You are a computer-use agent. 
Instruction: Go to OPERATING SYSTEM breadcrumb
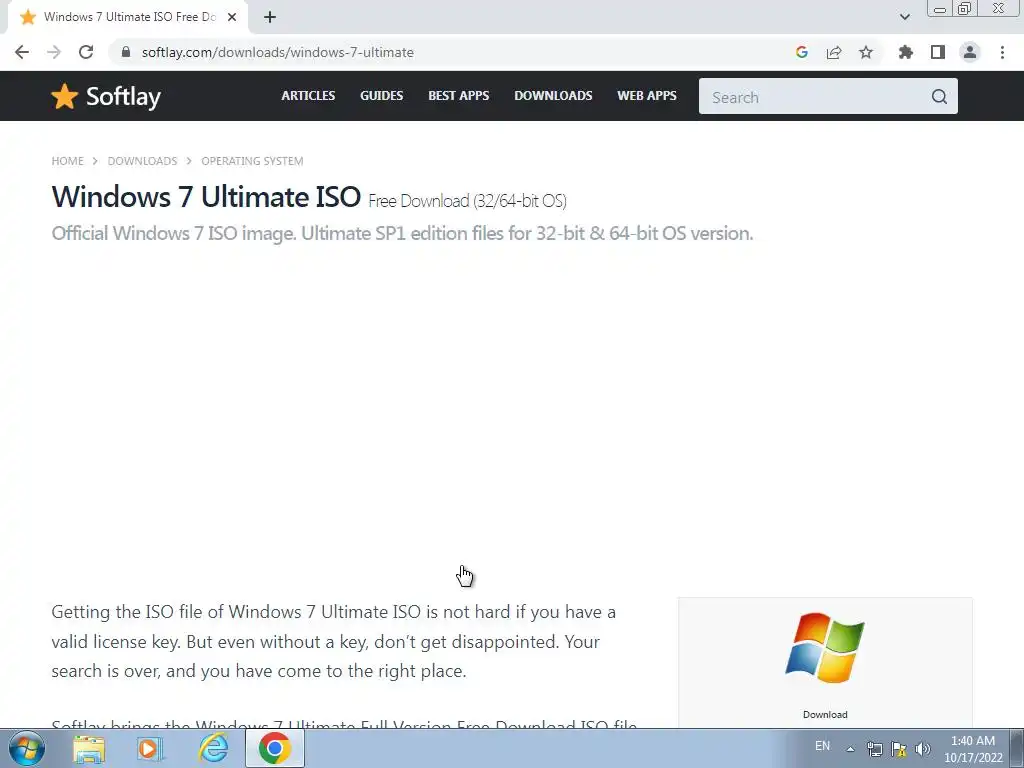[x=252, y=161]
